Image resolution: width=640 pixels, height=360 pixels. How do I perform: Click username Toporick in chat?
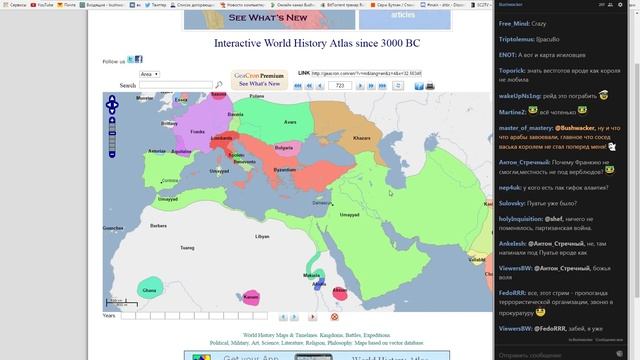(x=512, y=71)
